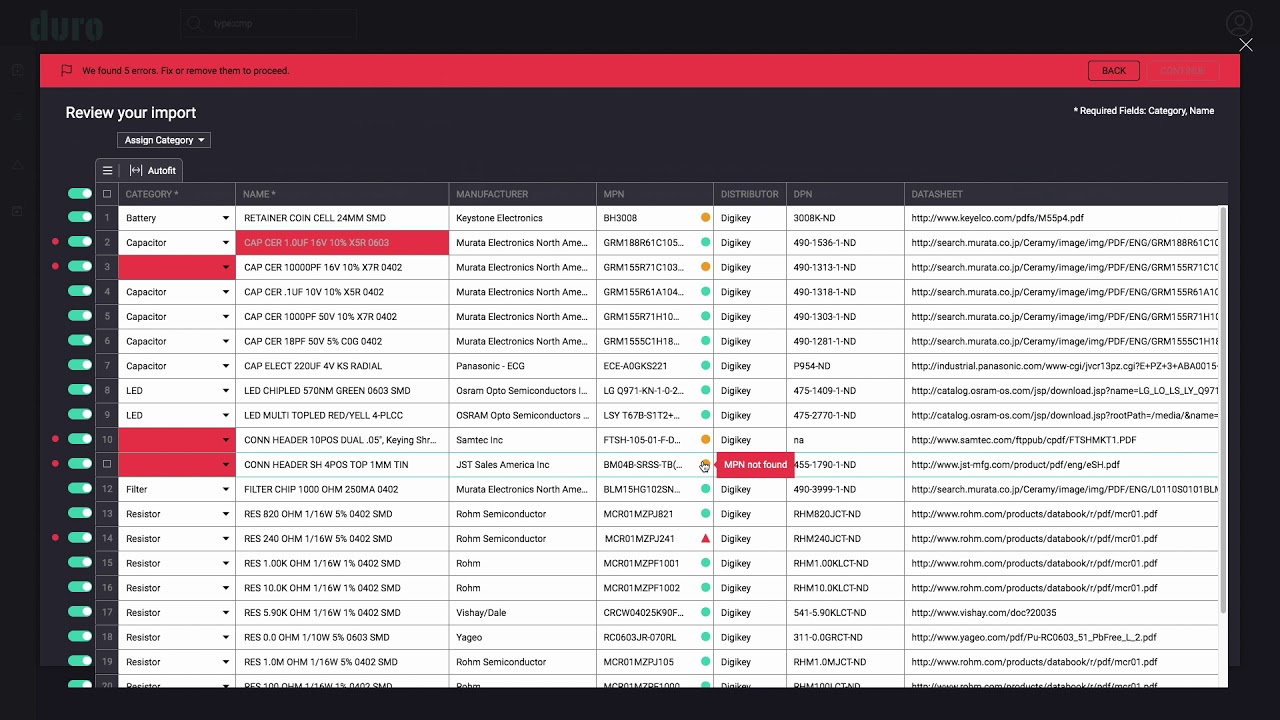Click the Autofit columns button
This screenshot has height=720, width=1280.
click(x=153, y=171)
